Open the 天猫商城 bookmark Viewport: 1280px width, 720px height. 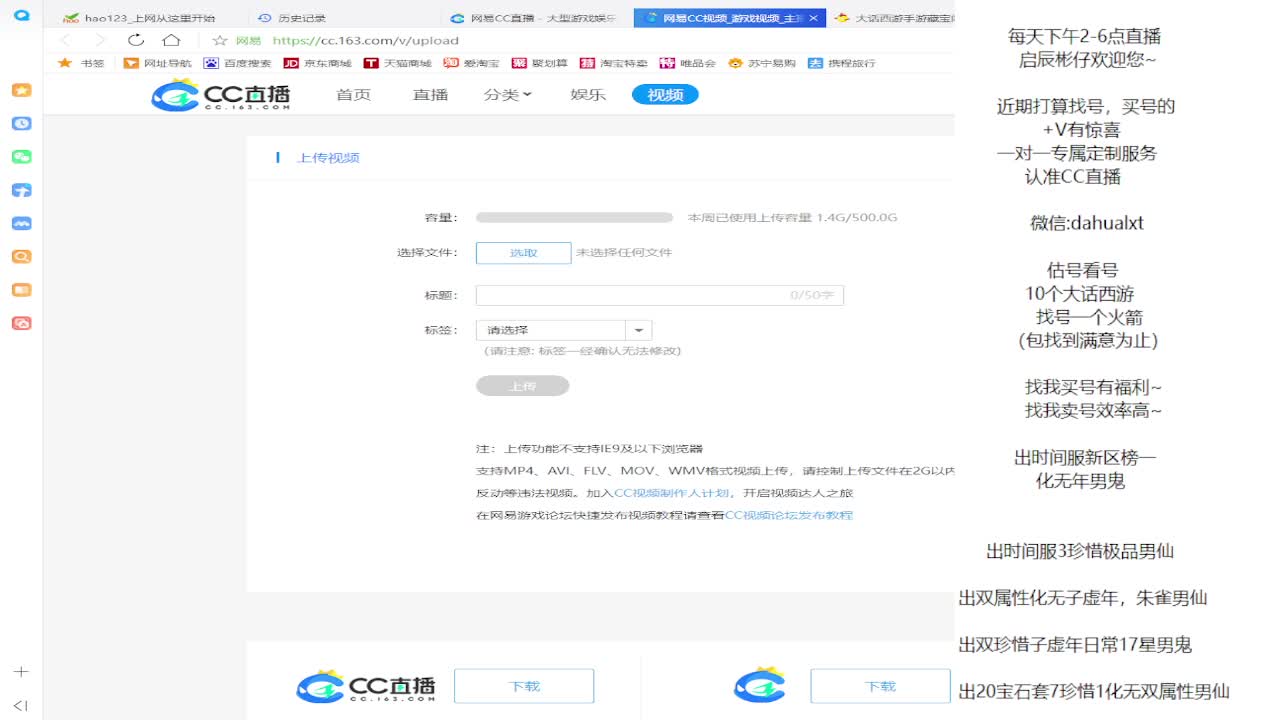[x=398, y=63]
